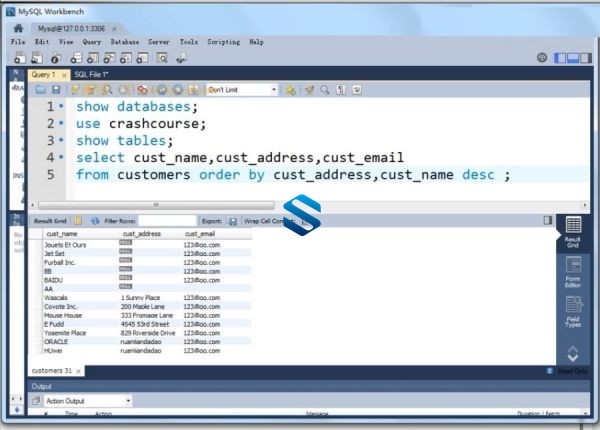Export recordset to external file icon

233,221
